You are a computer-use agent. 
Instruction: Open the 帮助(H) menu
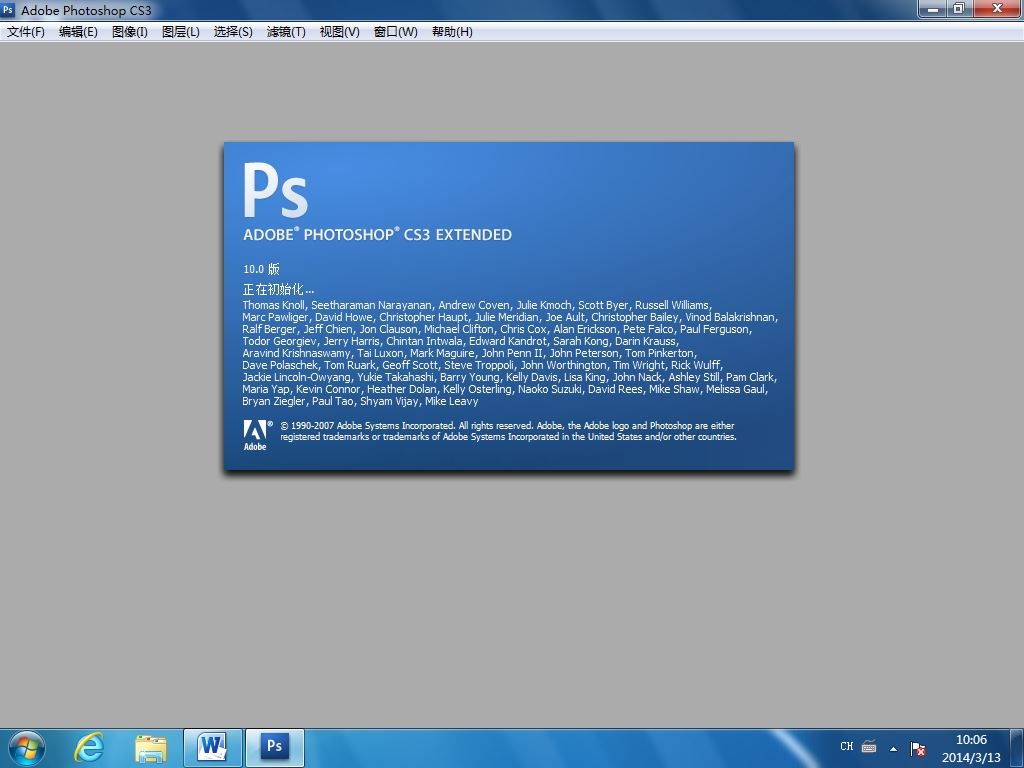click(452, 32)
